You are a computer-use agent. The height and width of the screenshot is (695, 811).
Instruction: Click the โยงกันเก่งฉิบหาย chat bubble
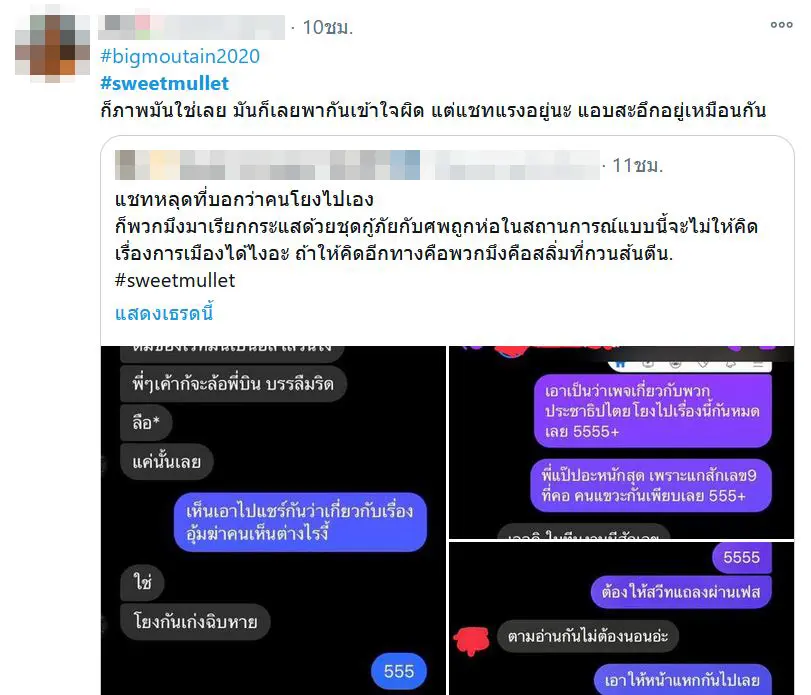(195, 621)
